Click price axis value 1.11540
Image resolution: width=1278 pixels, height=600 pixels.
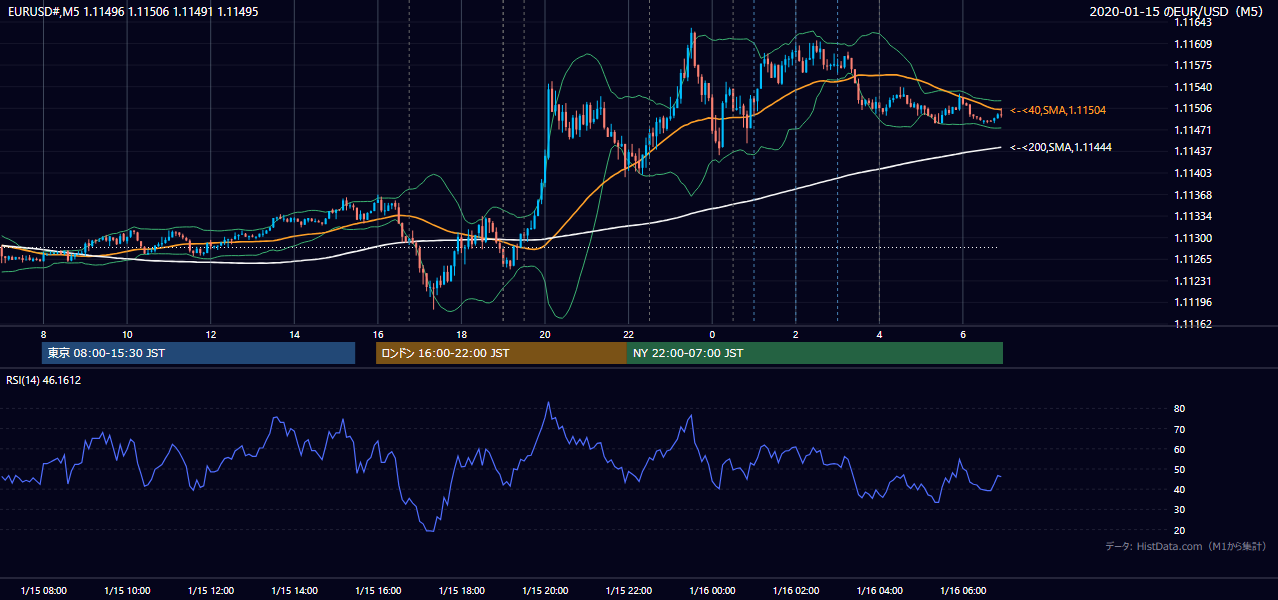click(1193, 88)
